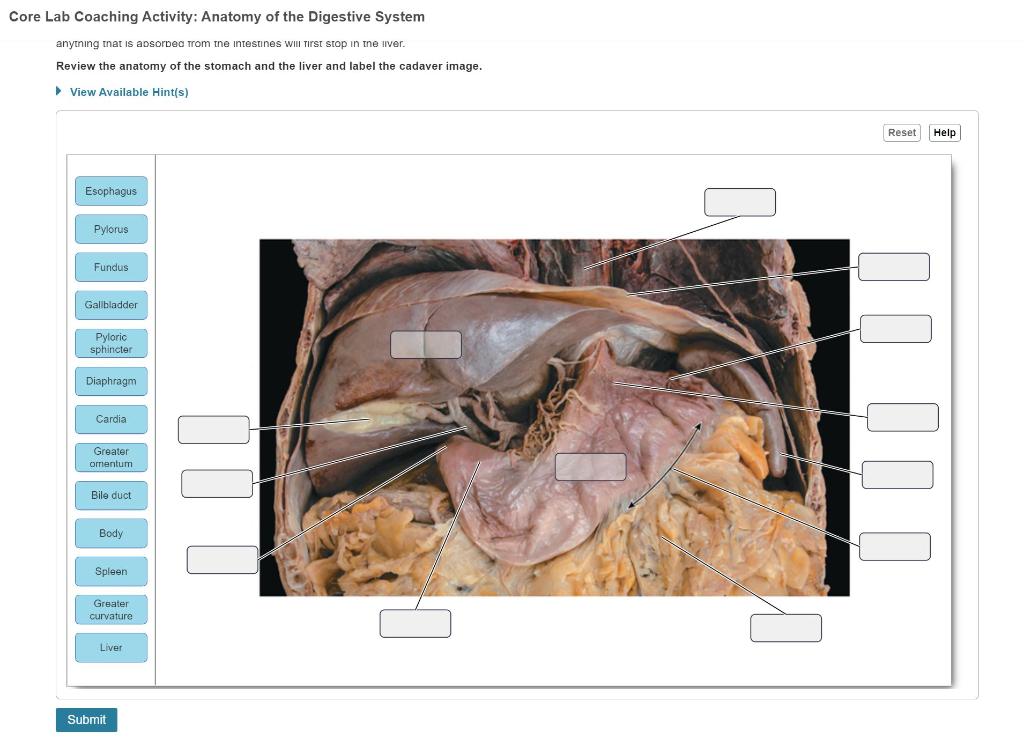Click the topmost blank answer box above the cadaver
1024x746 pixels.
(740, 202)
